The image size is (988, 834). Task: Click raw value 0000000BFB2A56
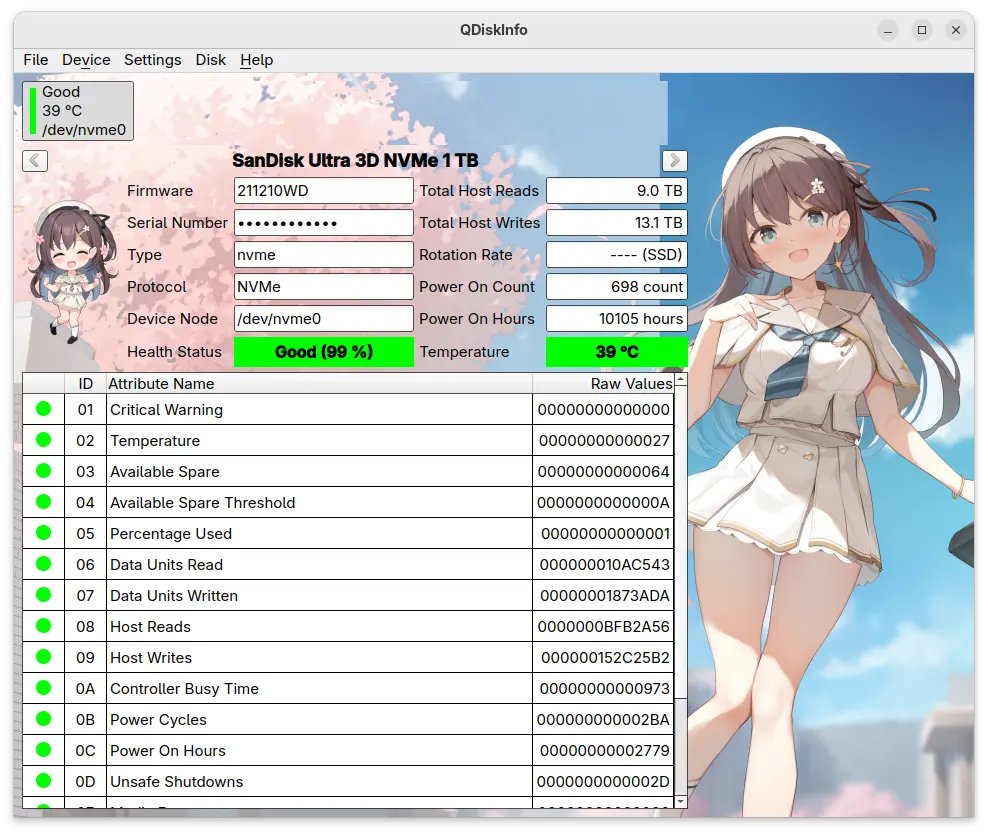[x=603, y=626]
